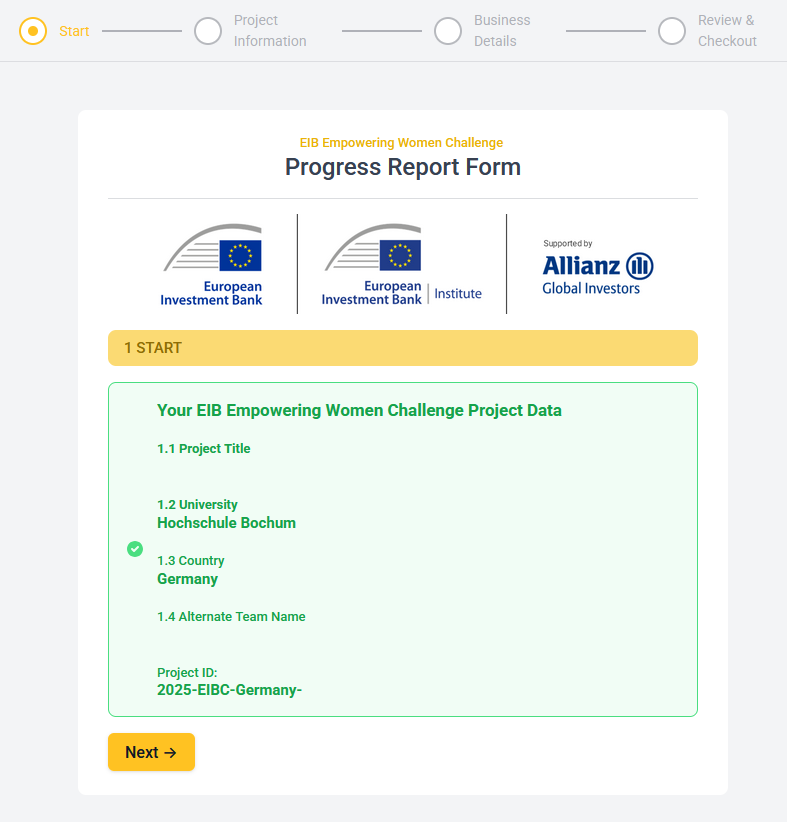Click the Allianz Global Investors logo

pyautogui.click(x=598, y=273)
